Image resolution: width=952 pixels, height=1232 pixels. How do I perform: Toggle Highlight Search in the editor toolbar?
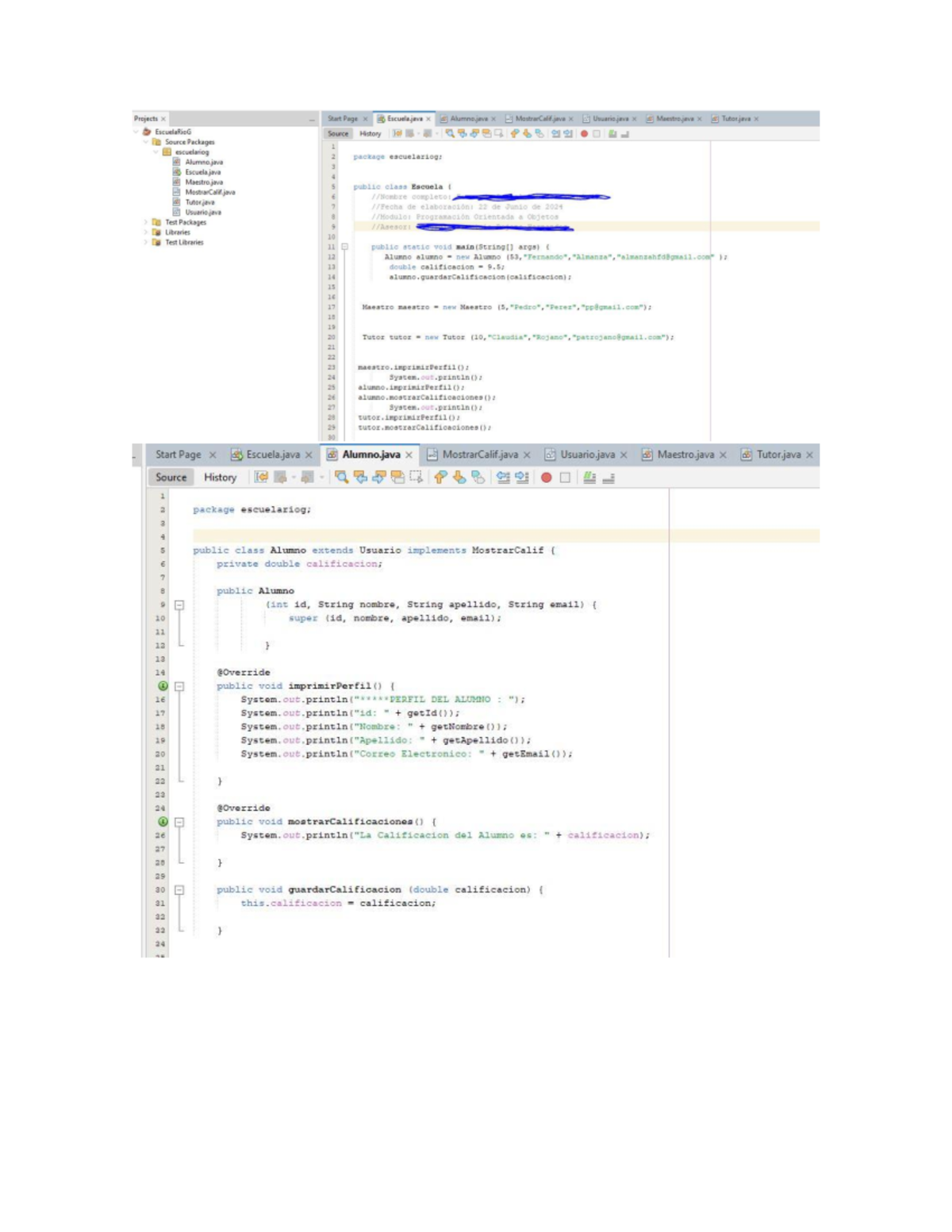(397, 477)
